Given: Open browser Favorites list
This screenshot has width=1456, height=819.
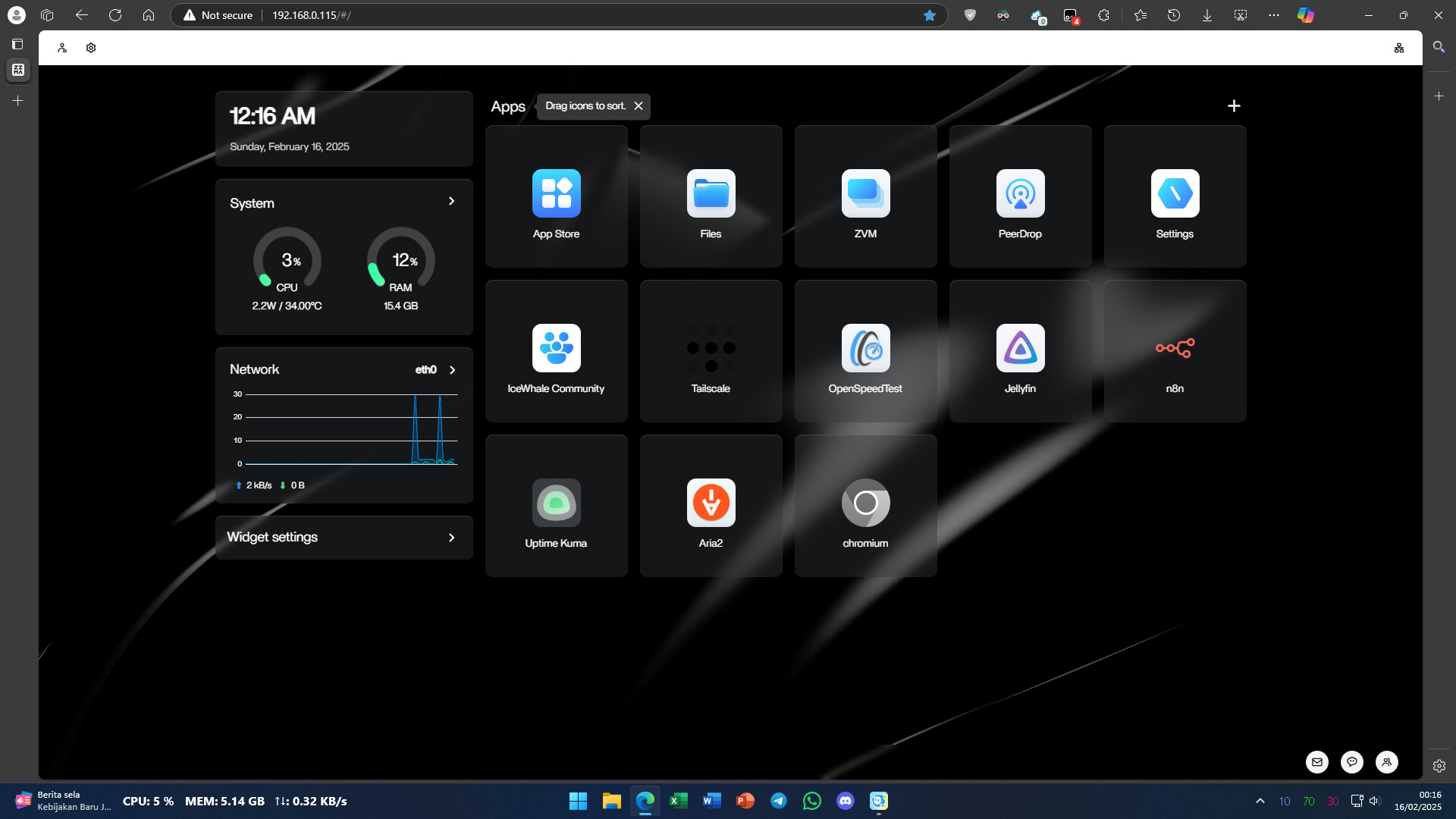Looking at the screenshot, I should 1141,15.
